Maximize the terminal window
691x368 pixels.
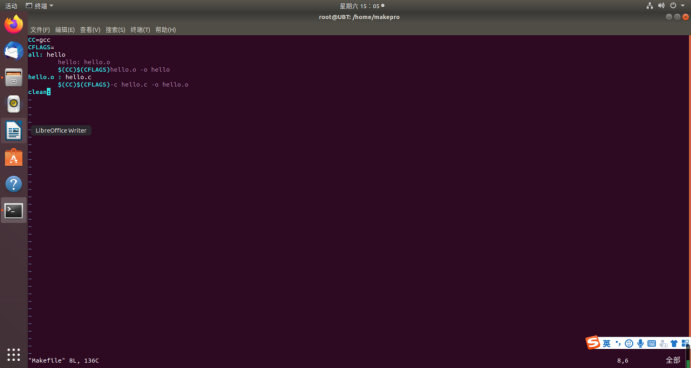(677, 17)
